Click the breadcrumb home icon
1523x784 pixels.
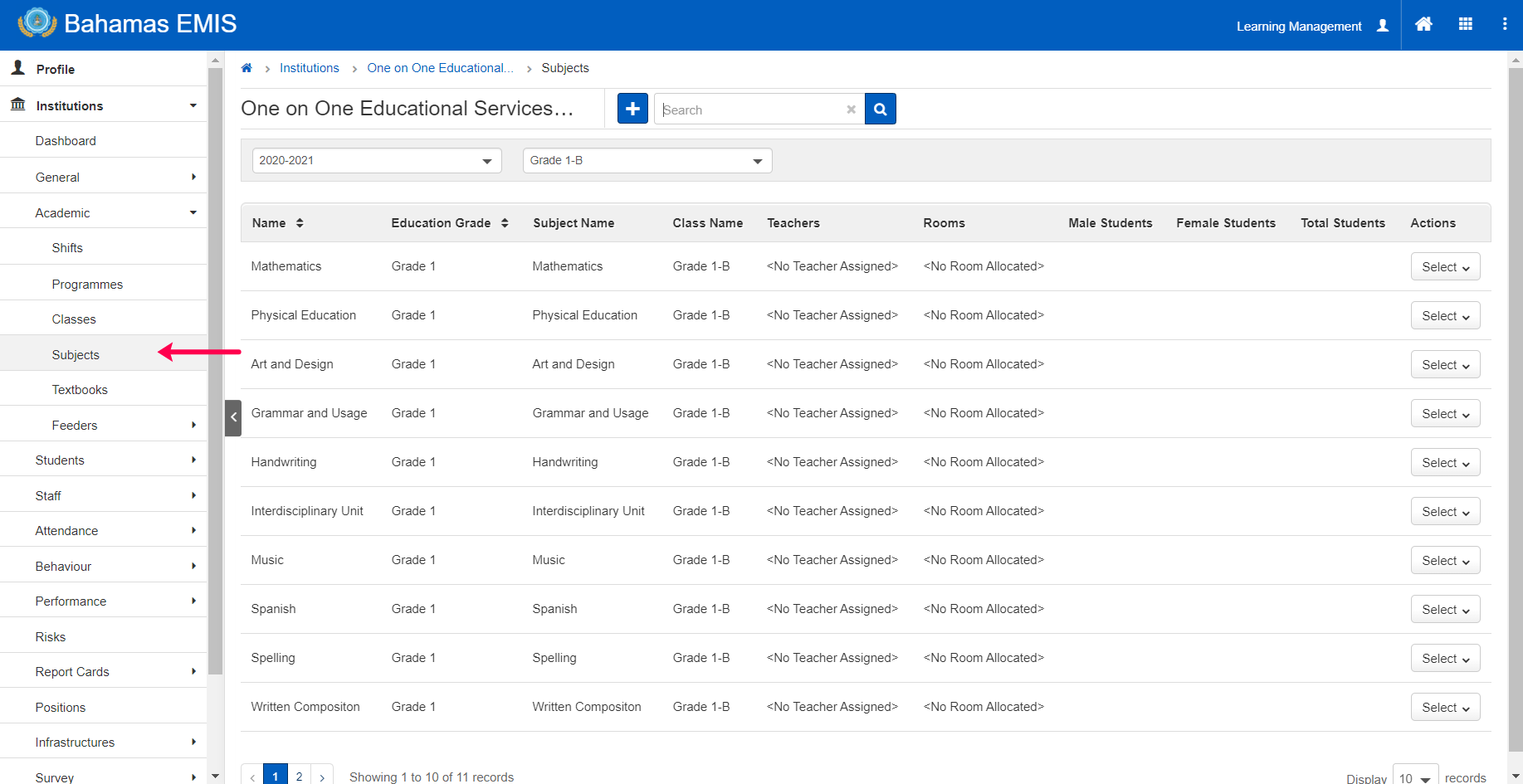tap(247, 68)
